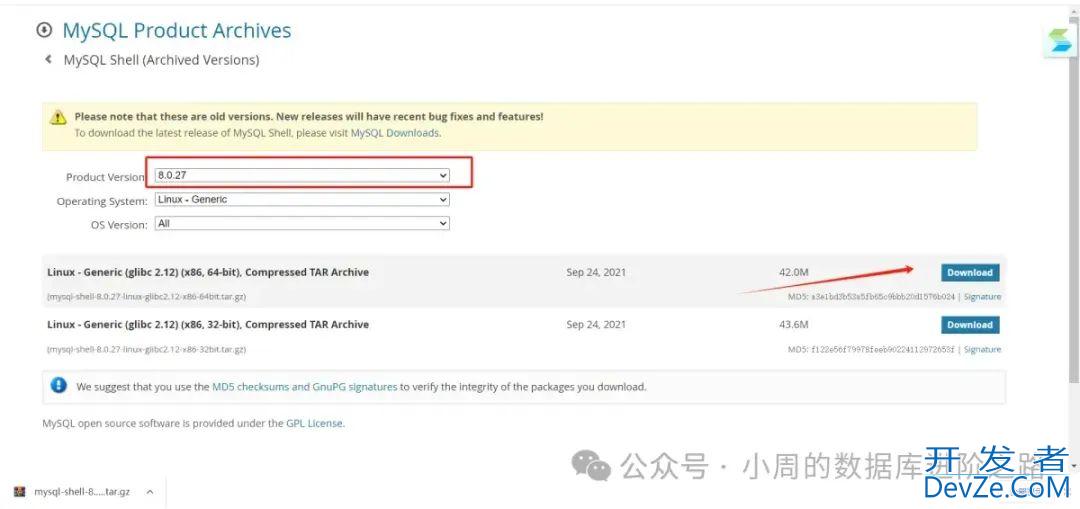Open the Operating System dropdown Linux - Generic

(302, 200)
